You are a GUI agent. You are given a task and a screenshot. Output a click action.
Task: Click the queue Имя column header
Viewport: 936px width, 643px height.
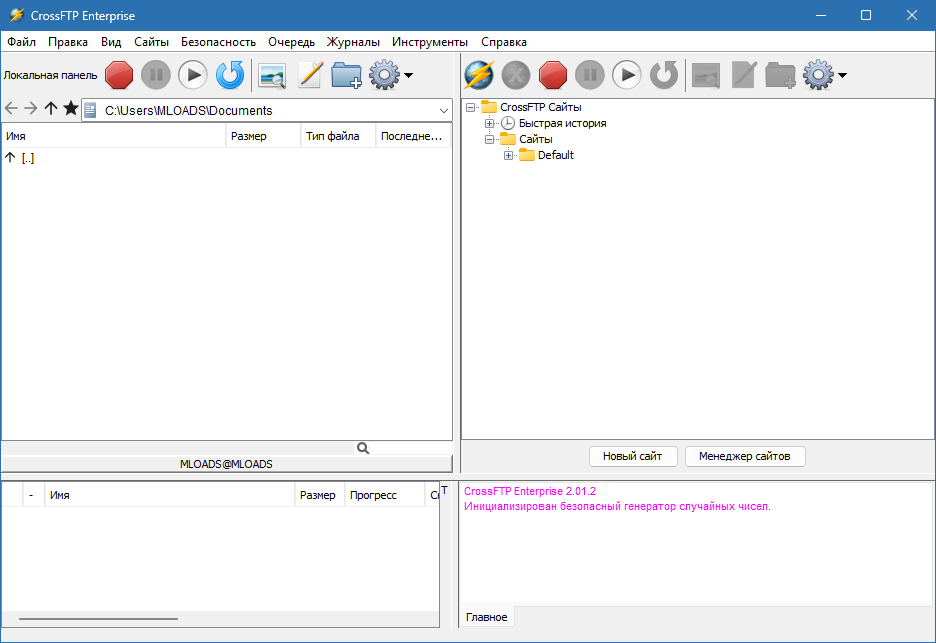[170, 495]
